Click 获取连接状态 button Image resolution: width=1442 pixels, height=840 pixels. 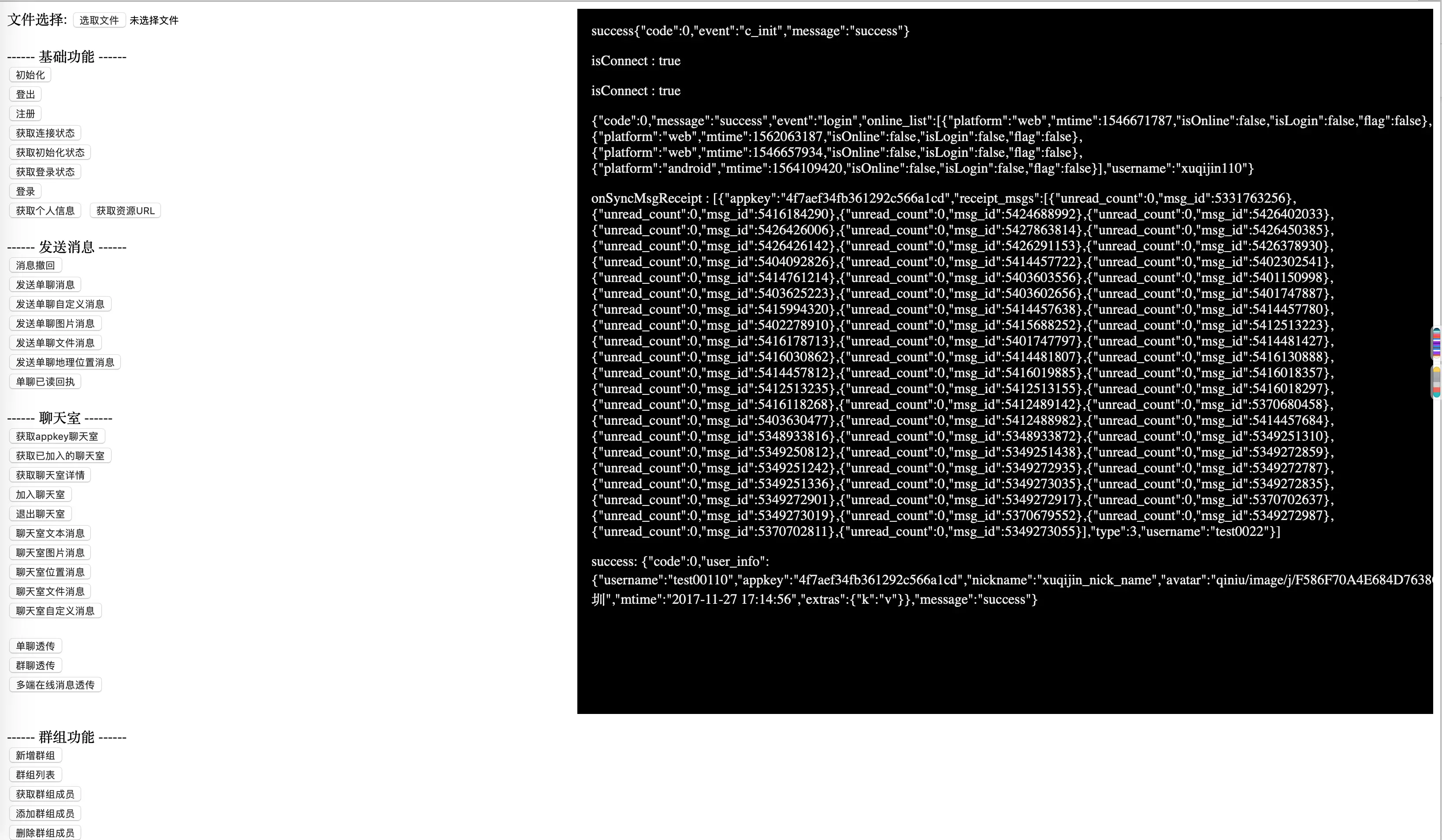pyautogui.click(x=45, y=134)
